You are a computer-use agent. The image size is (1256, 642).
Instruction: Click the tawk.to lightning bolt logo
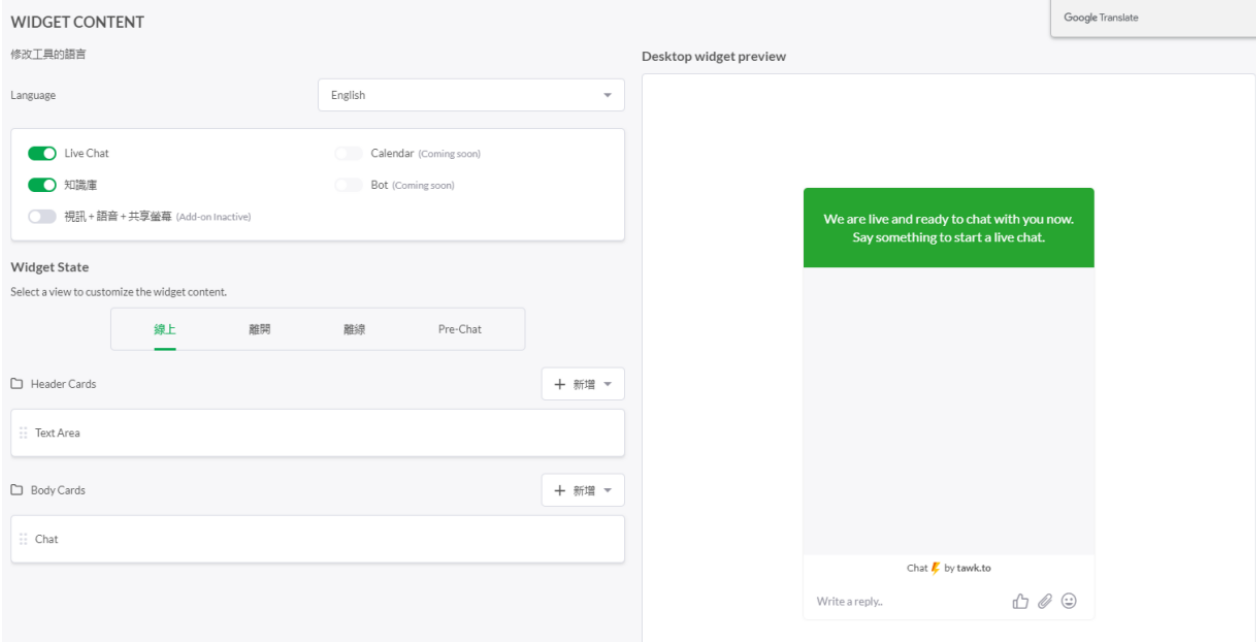pyautogui.click(x=936, y=568)
